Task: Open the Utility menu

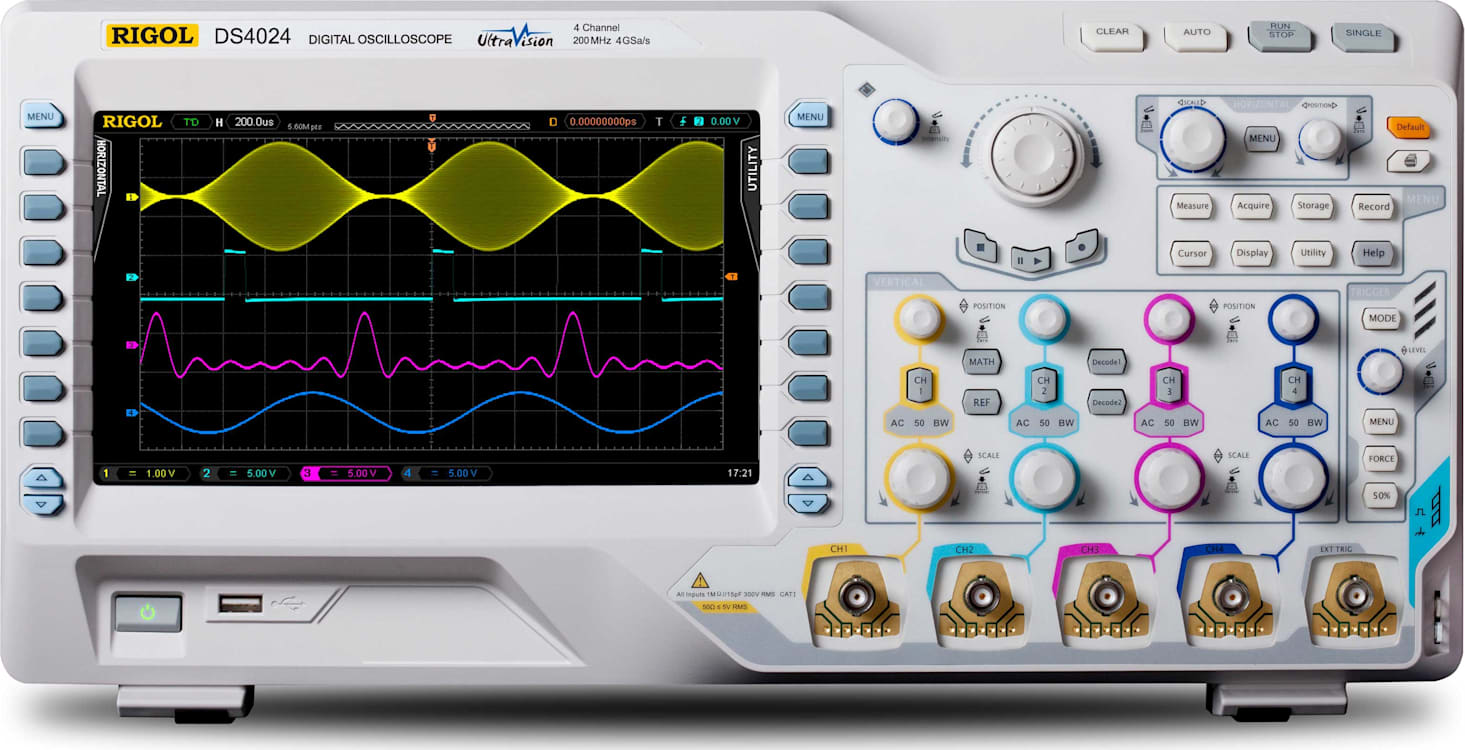Action: [1313, 254]
